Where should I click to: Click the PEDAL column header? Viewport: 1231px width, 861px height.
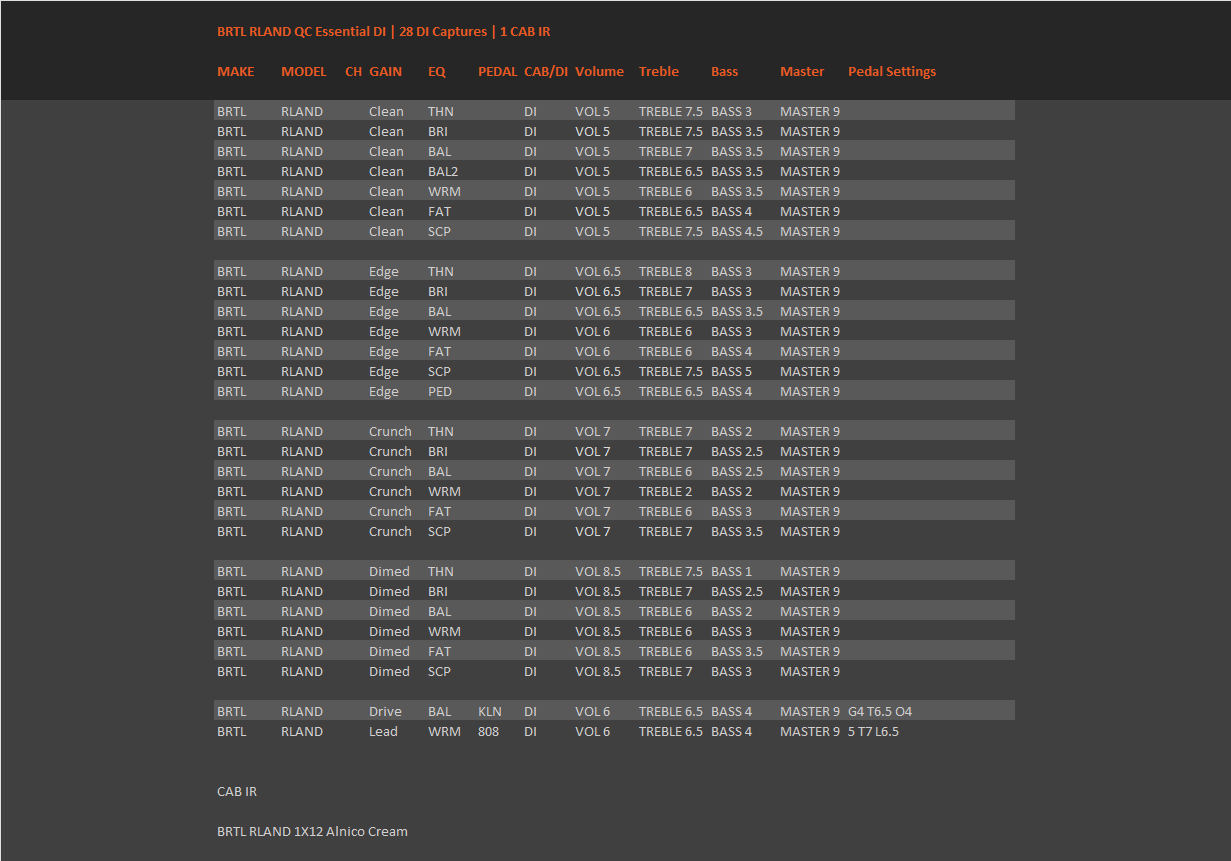tap(498, 71)
